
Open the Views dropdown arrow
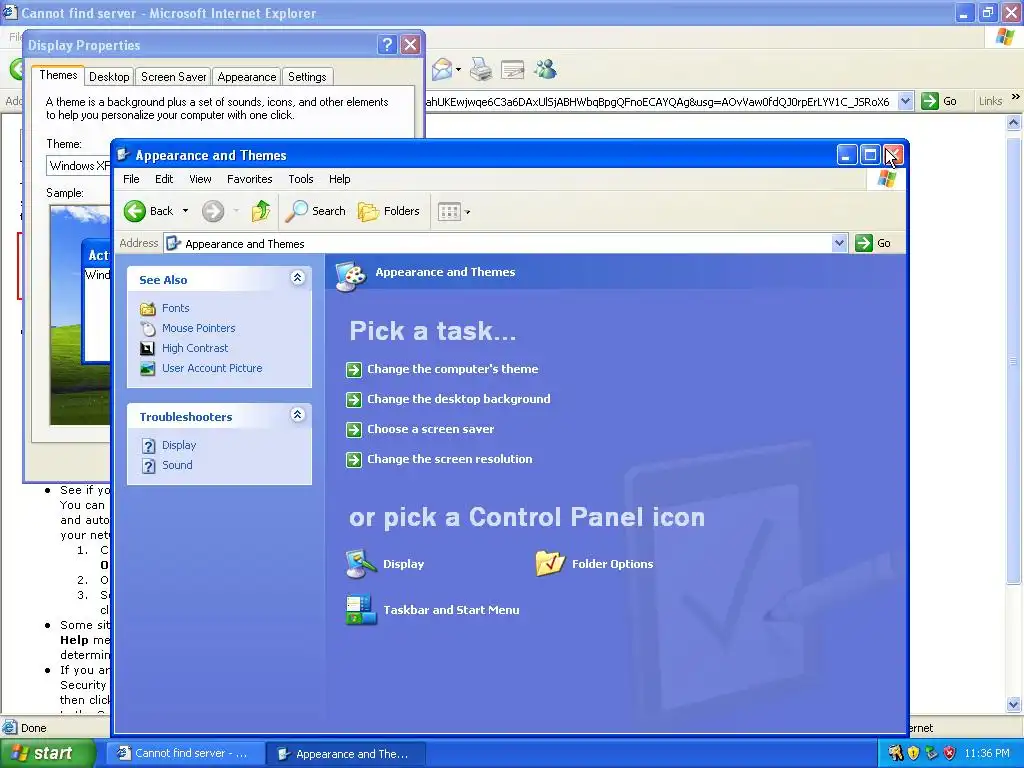(x=467, y=212)
